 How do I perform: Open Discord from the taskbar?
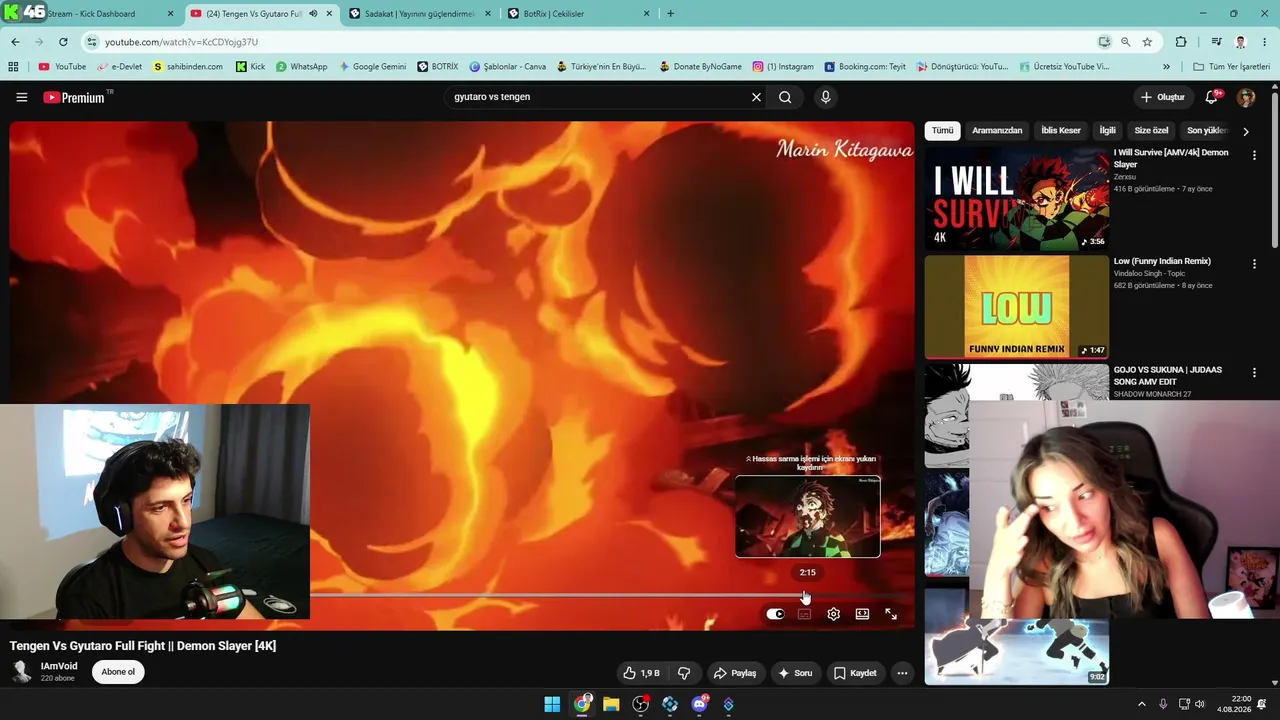(699, 704)
